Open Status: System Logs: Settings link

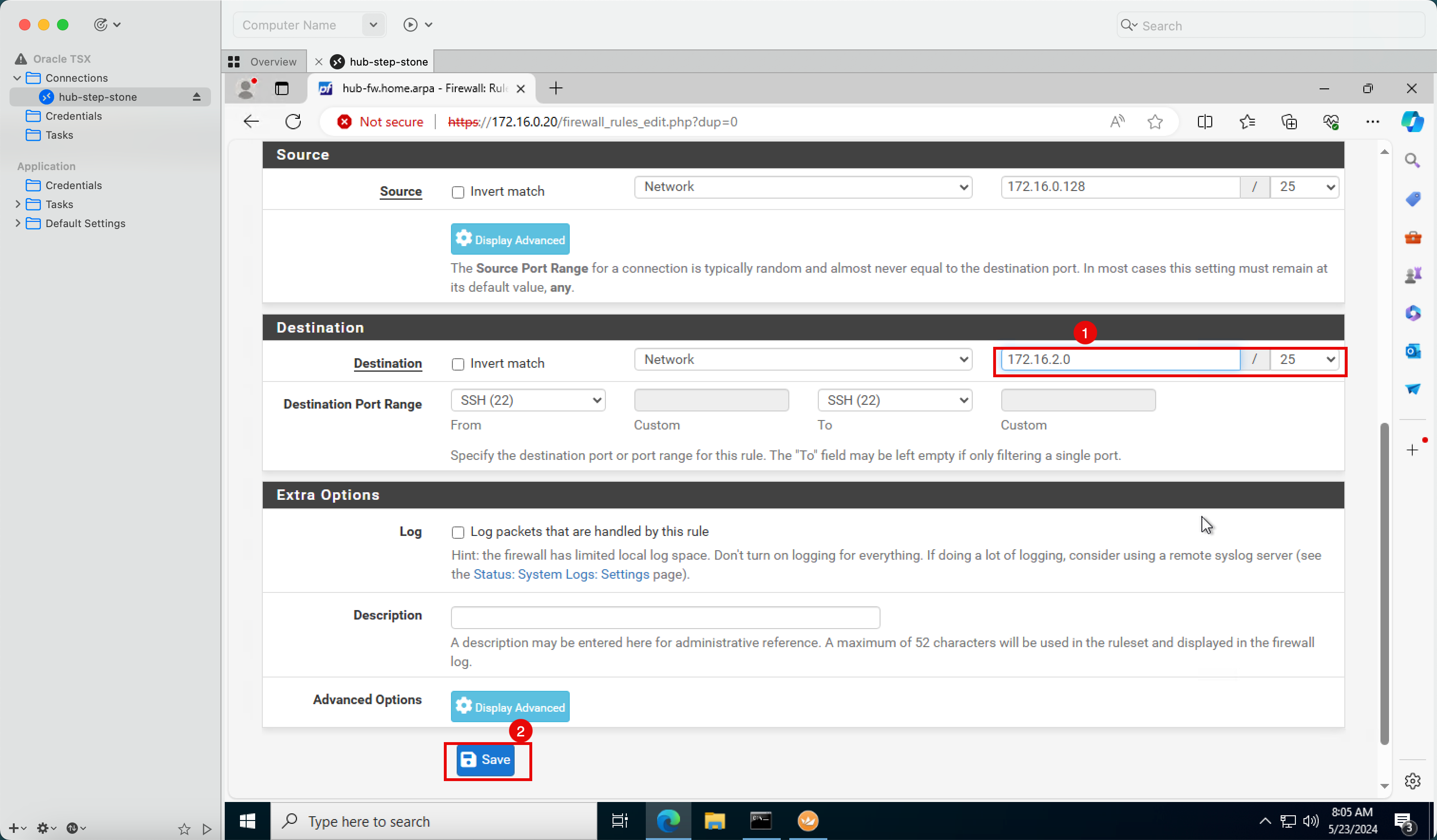pos(561,574)
